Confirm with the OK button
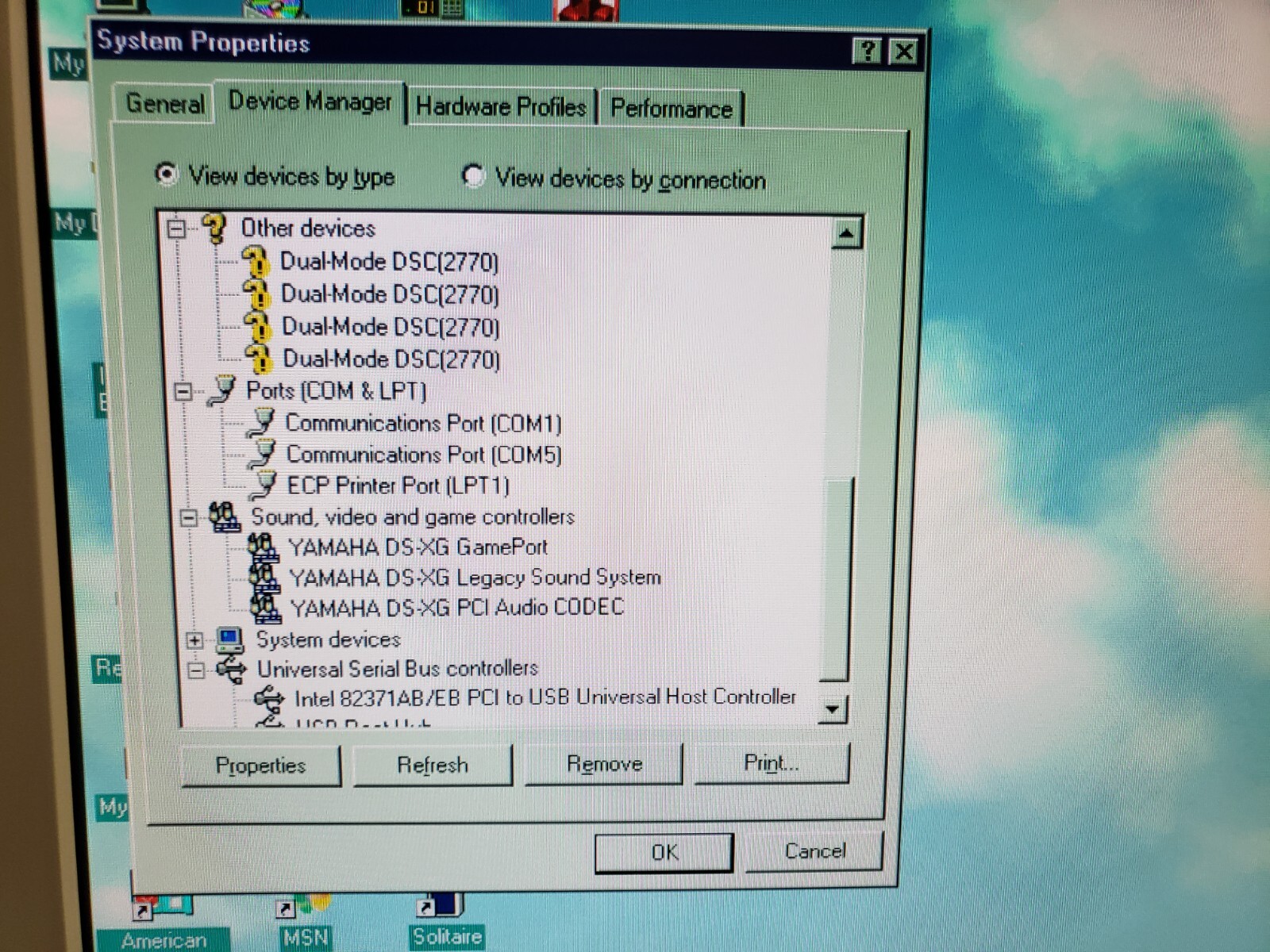The width and height of the screenshot is (1270, 952). click(x=664, y=853)
